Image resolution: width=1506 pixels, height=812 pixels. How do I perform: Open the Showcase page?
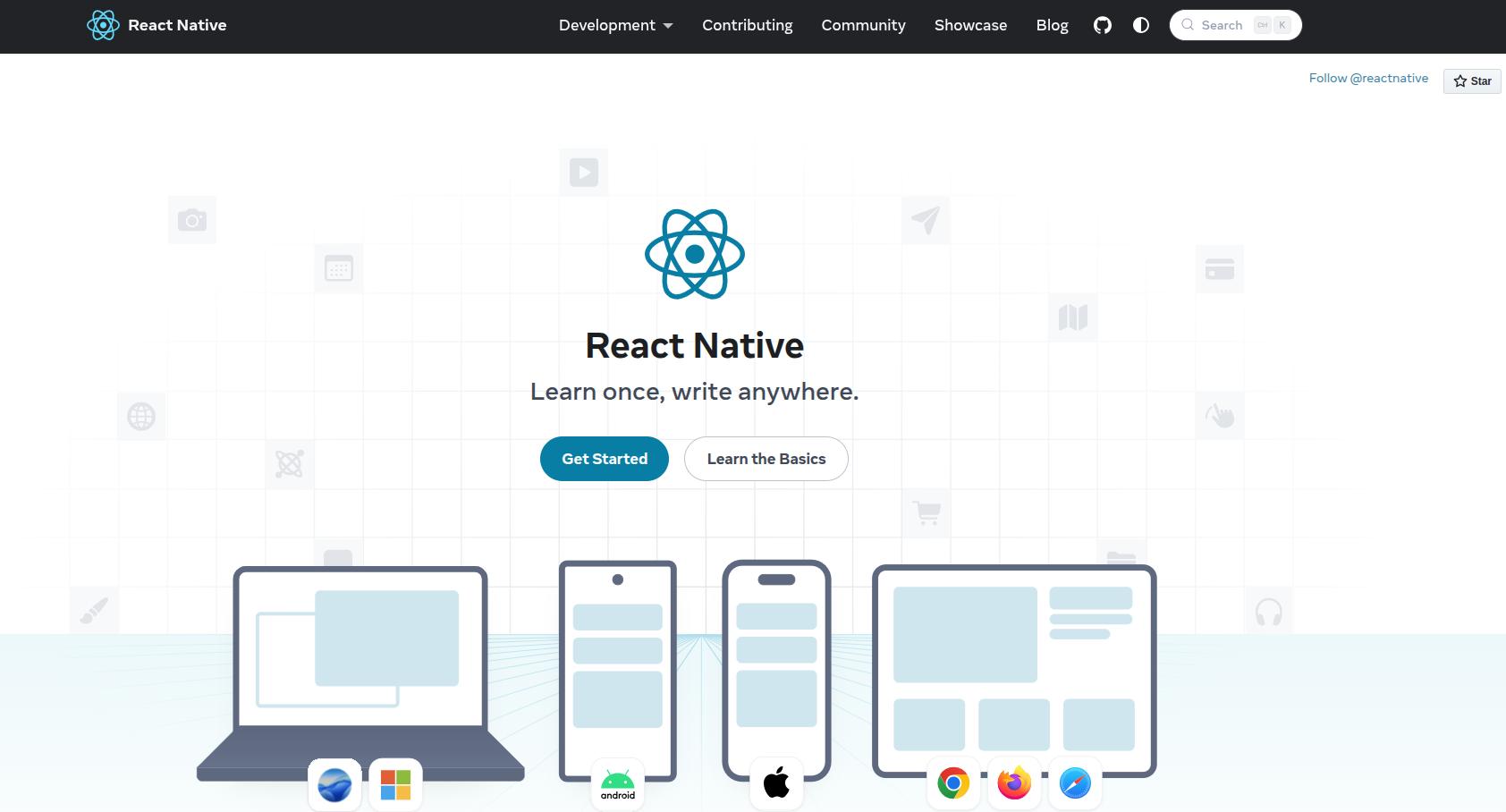click(970, 25)
